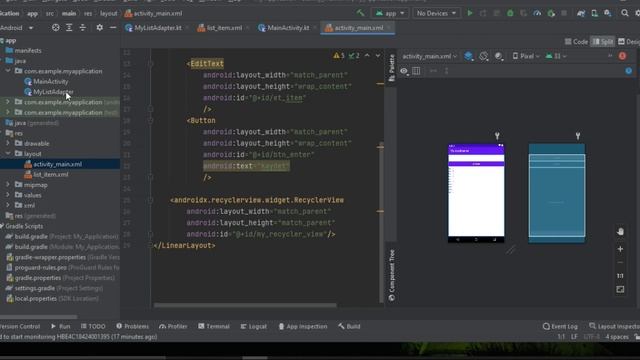Click the red error indicator in design toolbar

click(x=622, y=56)
